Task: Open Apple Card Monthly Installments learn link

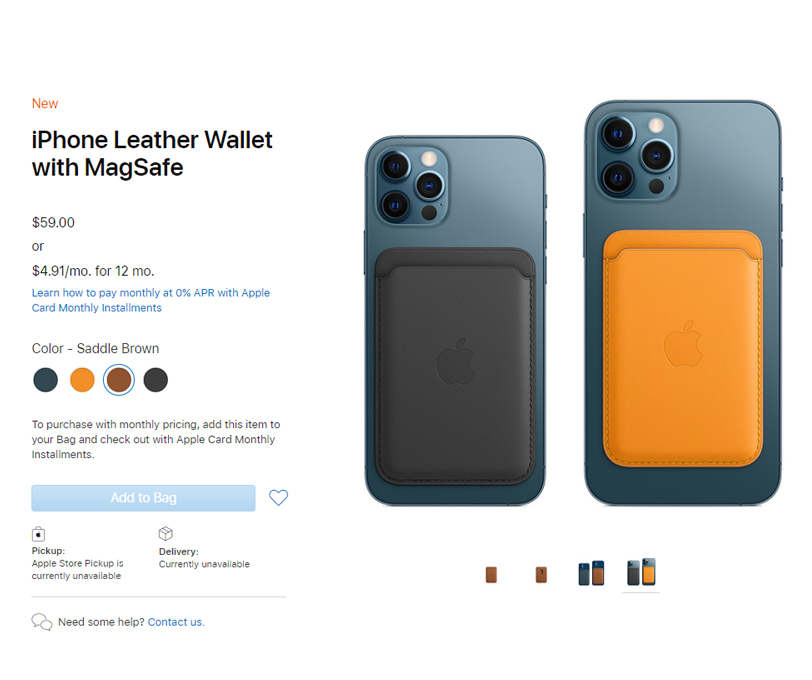Action: (x=151, y=300)
